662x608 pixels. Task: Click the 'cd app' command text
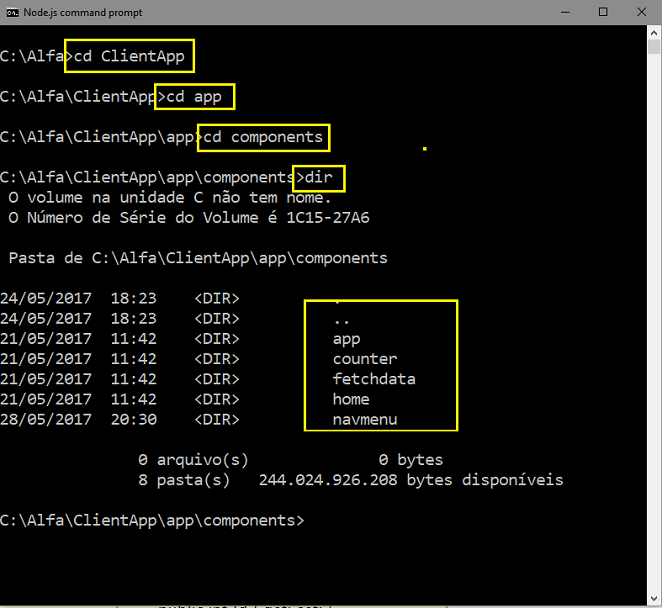tap(194, 97)
